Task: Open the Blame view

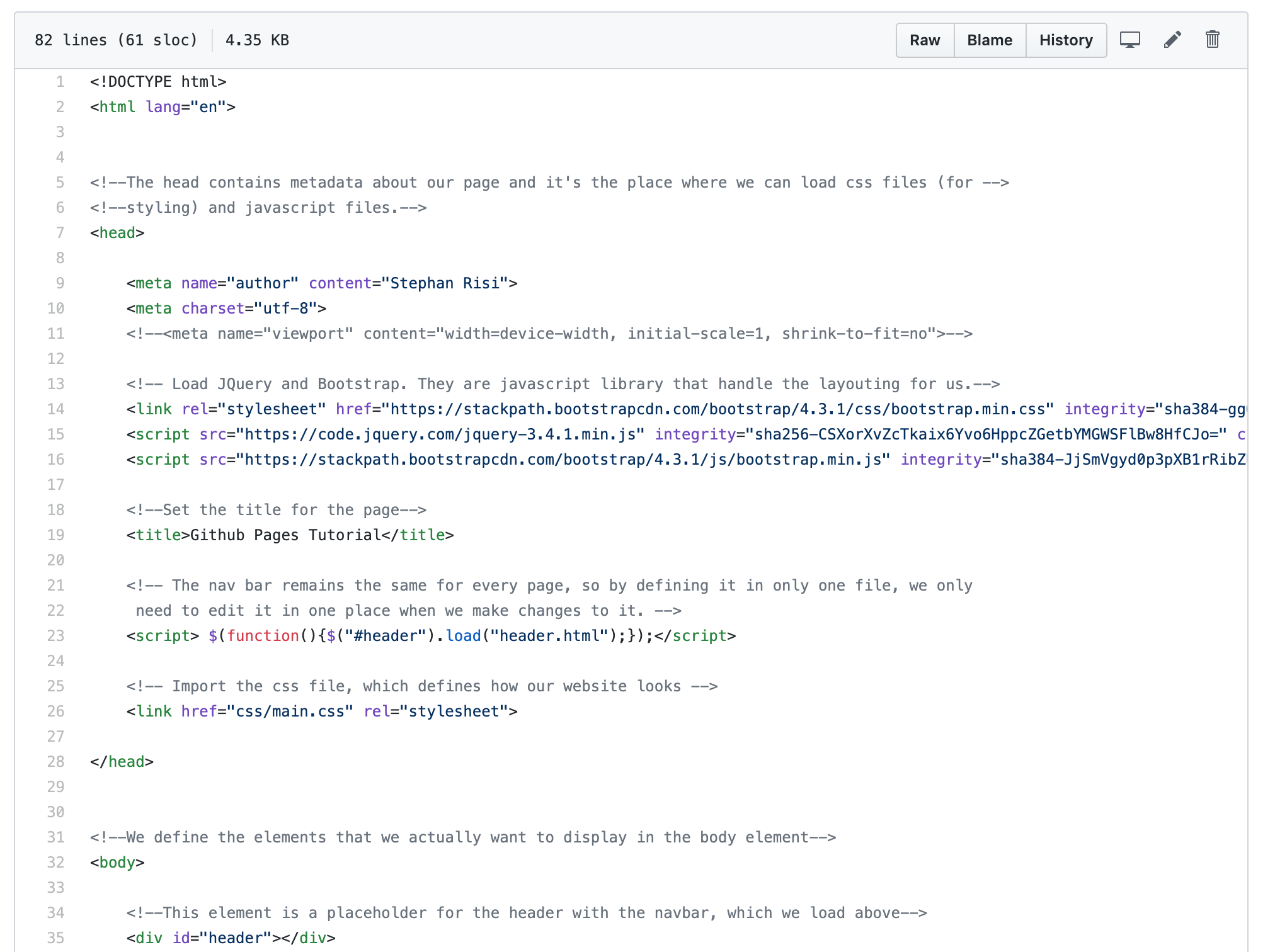Action: pyautogui.click(x=990, y=40)
